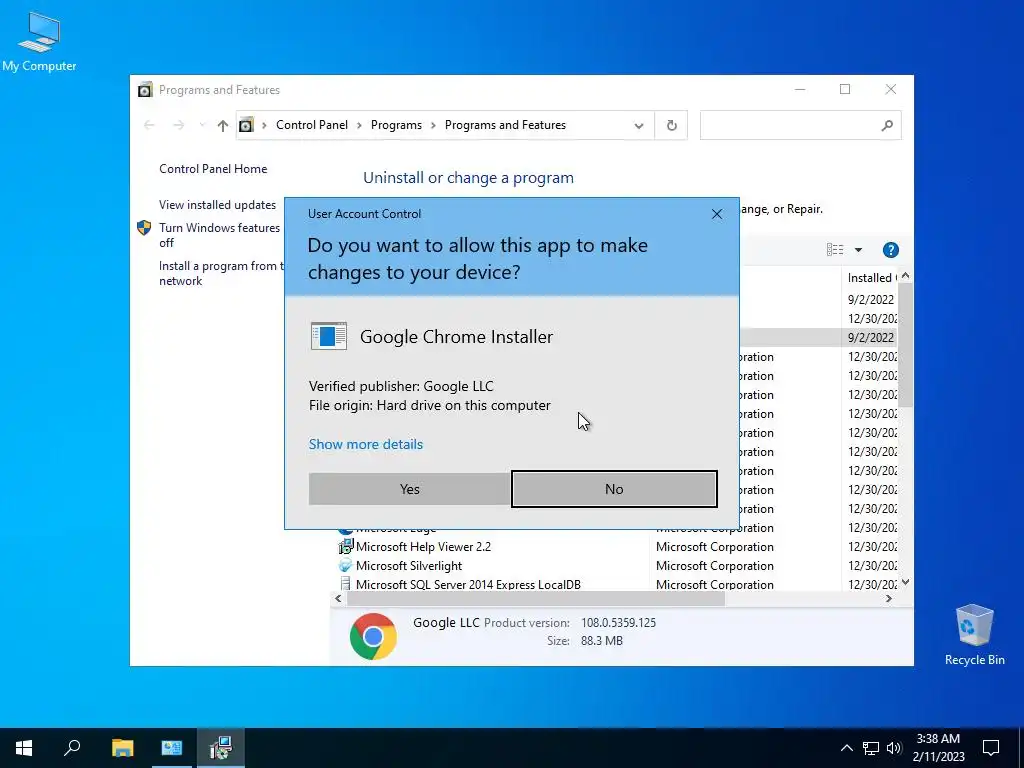This screenshot has width=1024, height=768.
Task: Open View installed updates link
Action: [217, 205]
